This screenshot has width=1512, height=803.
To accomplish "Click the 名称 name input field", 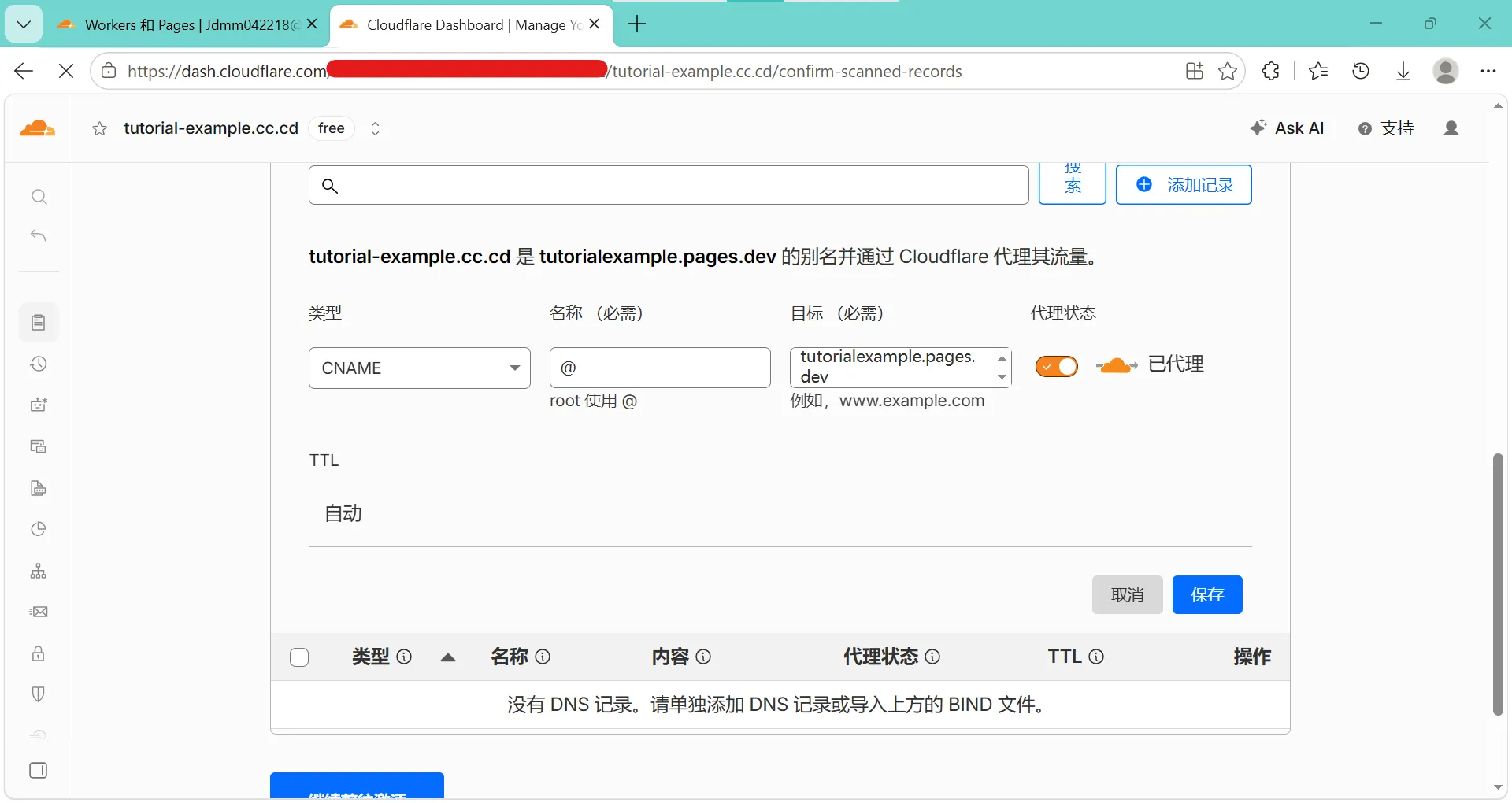I will [660, 368].
